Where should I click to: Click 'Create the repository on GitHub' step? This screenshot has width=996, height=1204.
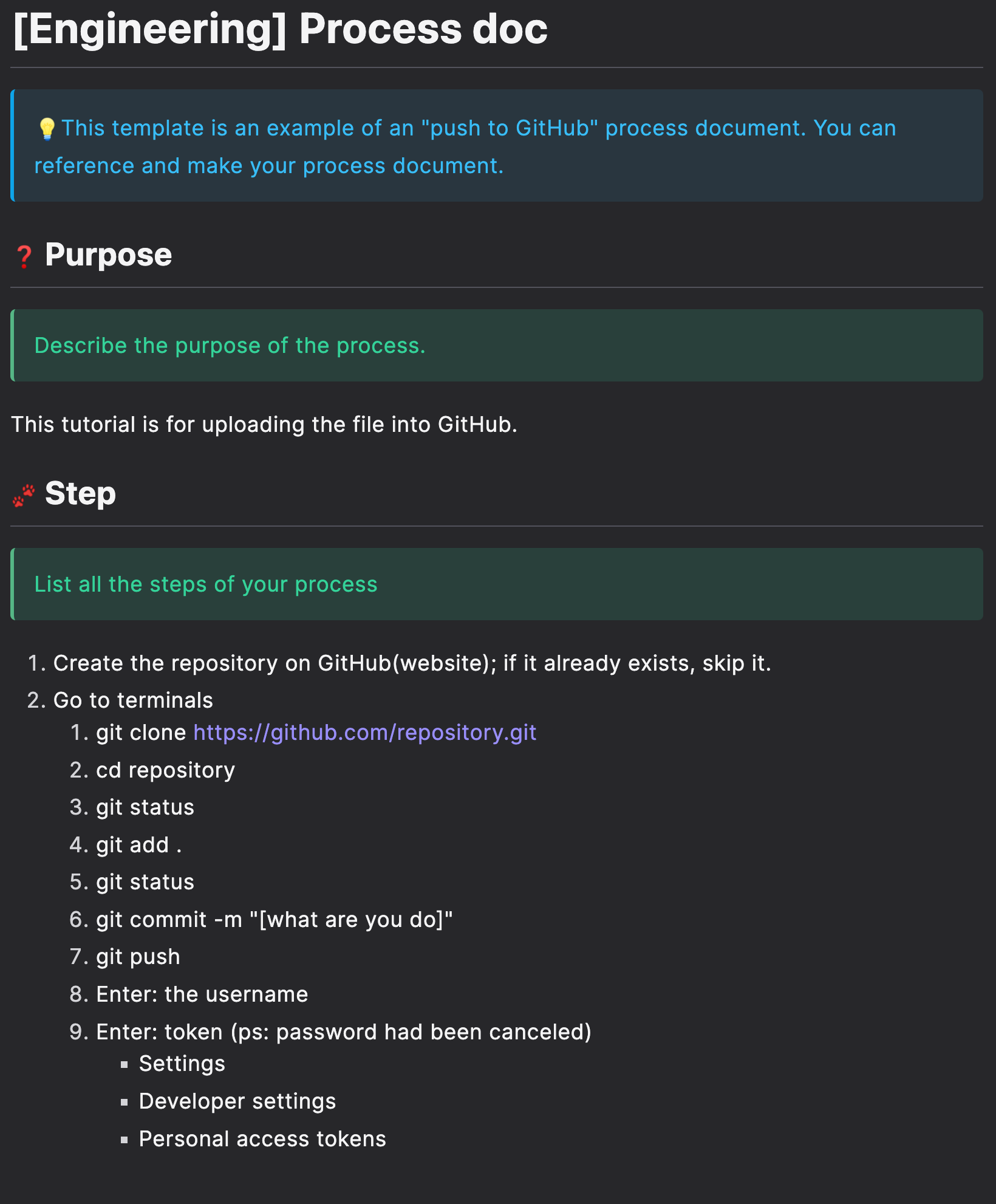[412, 663]
